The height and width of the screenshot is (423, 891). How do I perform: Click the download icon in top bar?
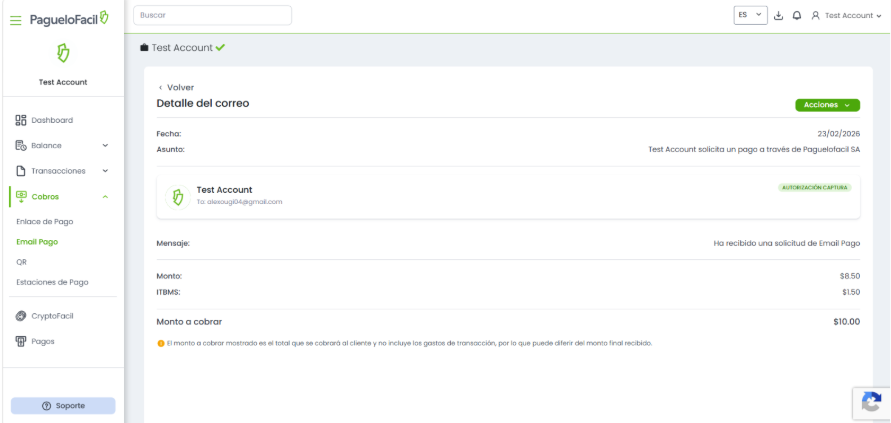[x=779, y=16]
